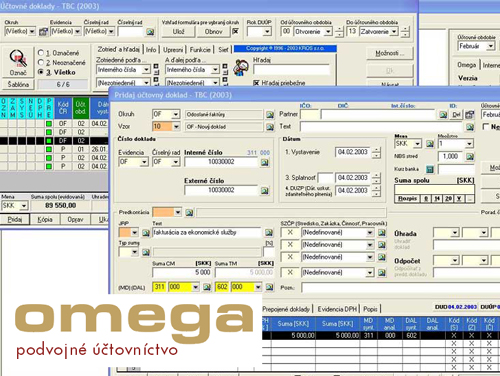Click the icon right of the Del button
Screen dimensions: 500x376
pyautogui.click(x=470, y=115)
